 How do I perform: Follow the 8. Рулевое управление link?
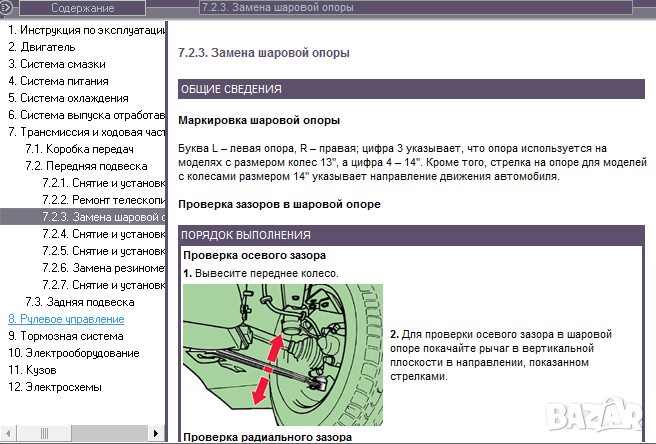click(x=66, y=319)
